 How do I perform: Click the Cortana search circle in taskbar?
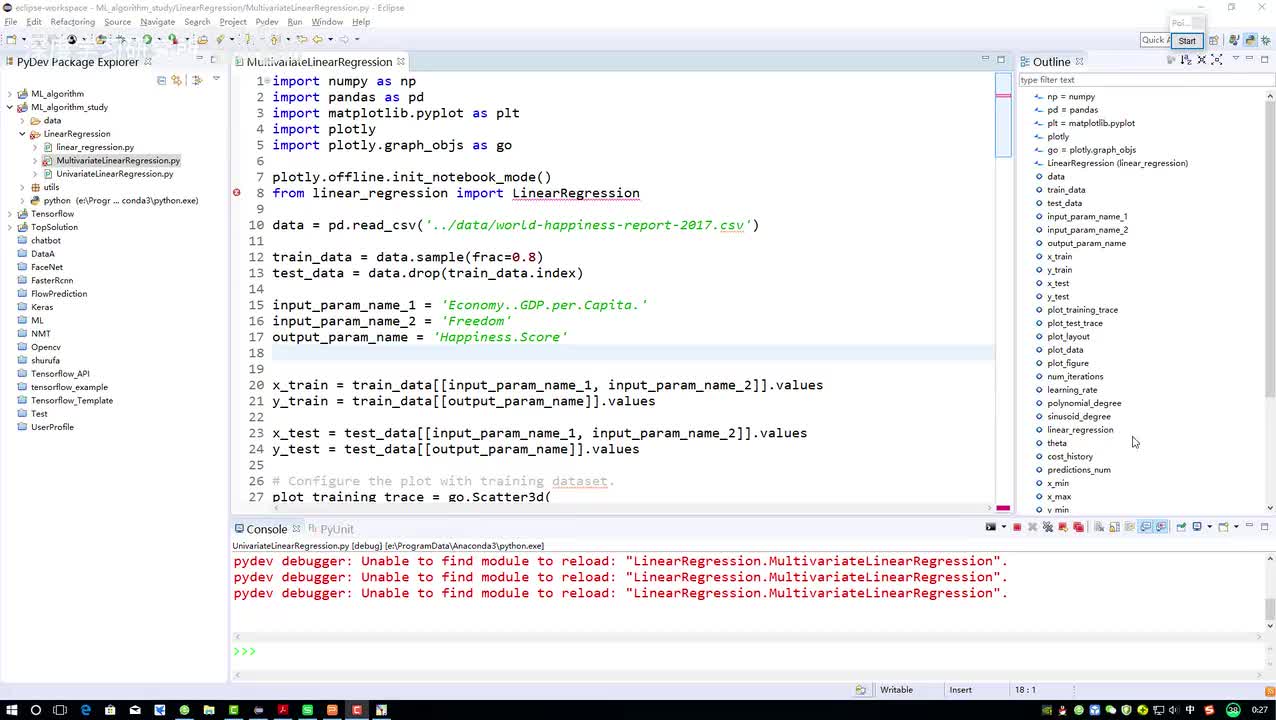click(x=35, y=710)
